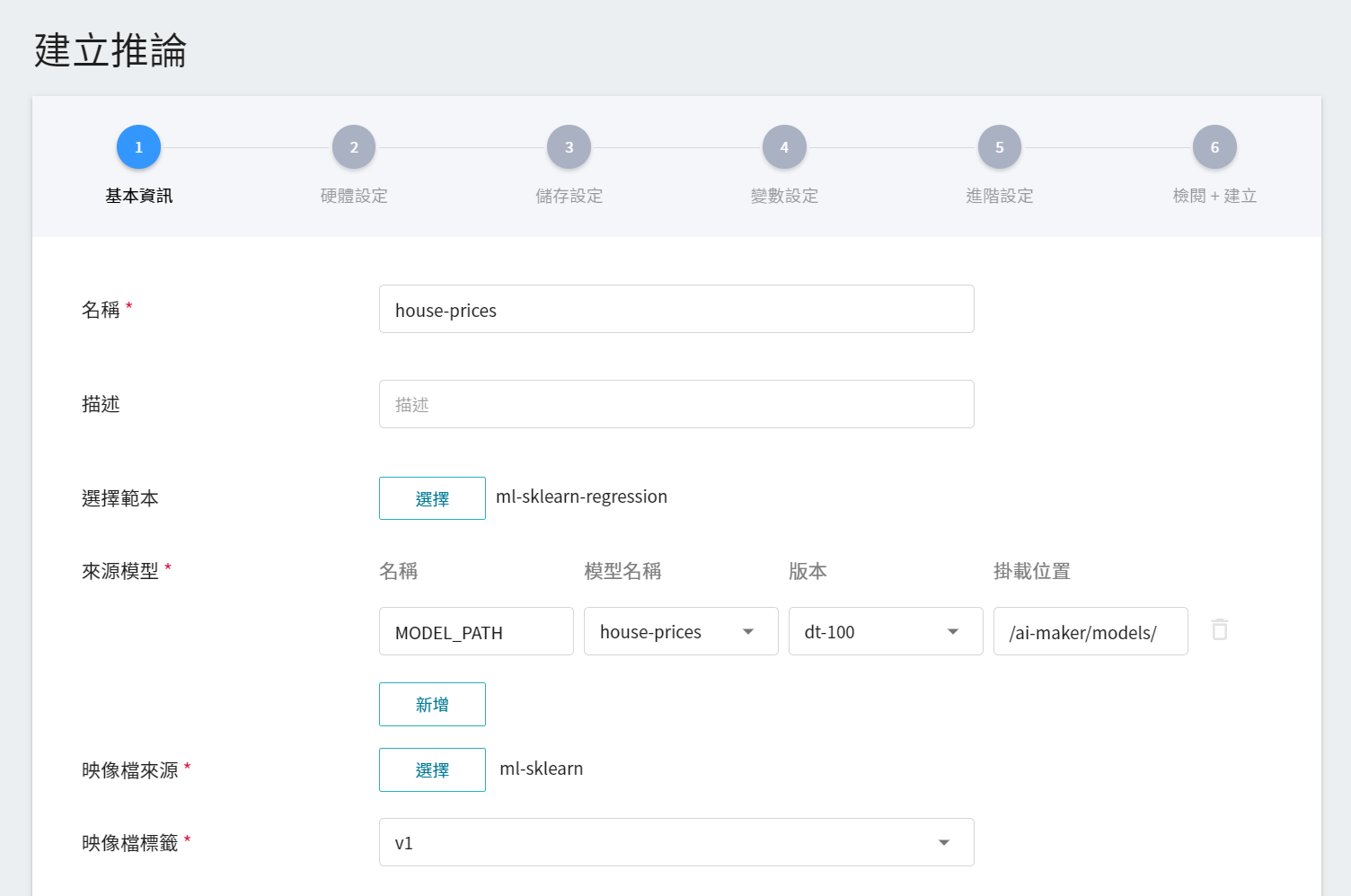Click 選擇 button for 選擇範本

(x=432, y=499)
